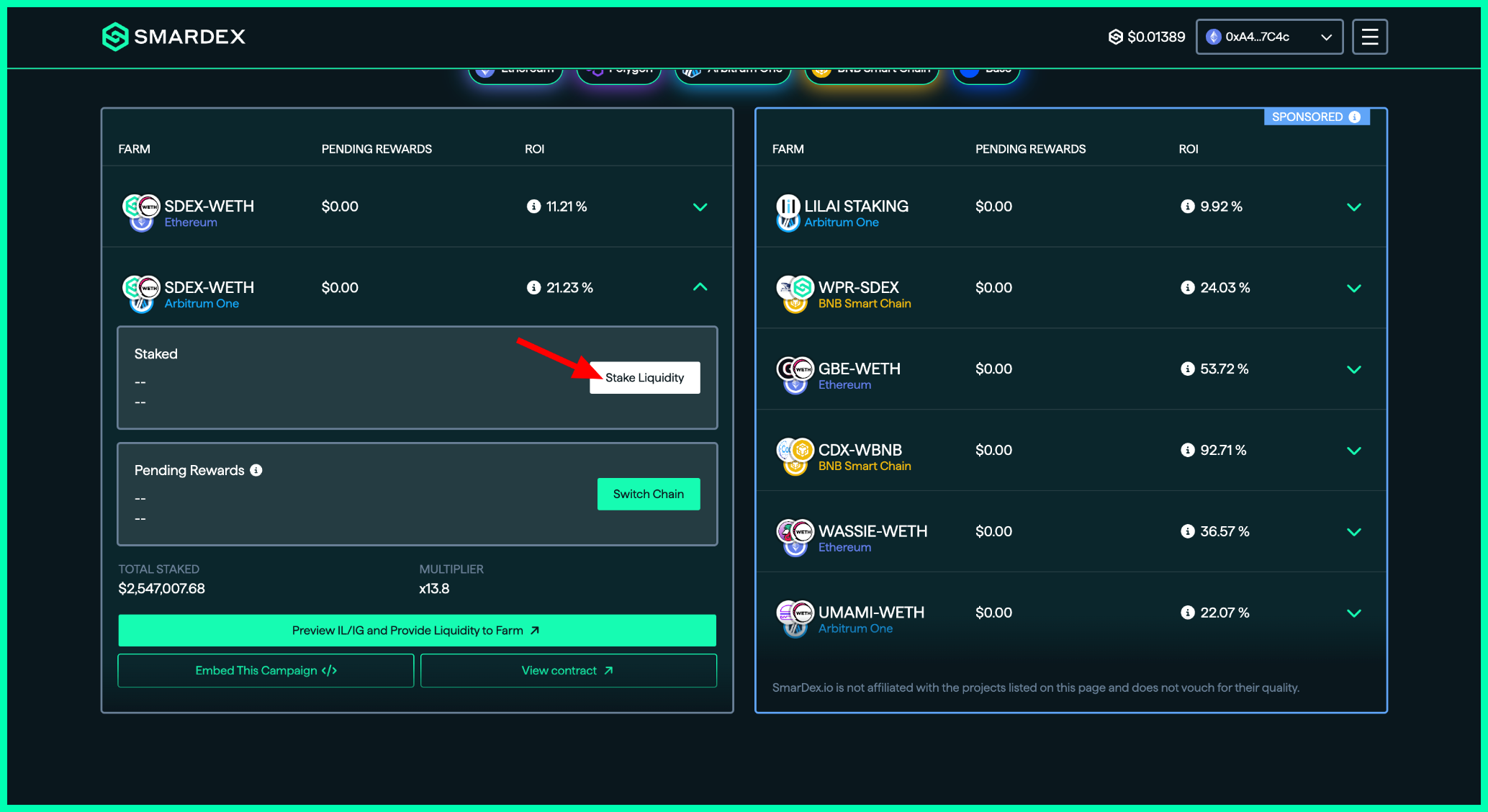The image size is (1488, 812).
Task: Expand WASSIE-WETH farm details
Action: (x=1353, y=532)
